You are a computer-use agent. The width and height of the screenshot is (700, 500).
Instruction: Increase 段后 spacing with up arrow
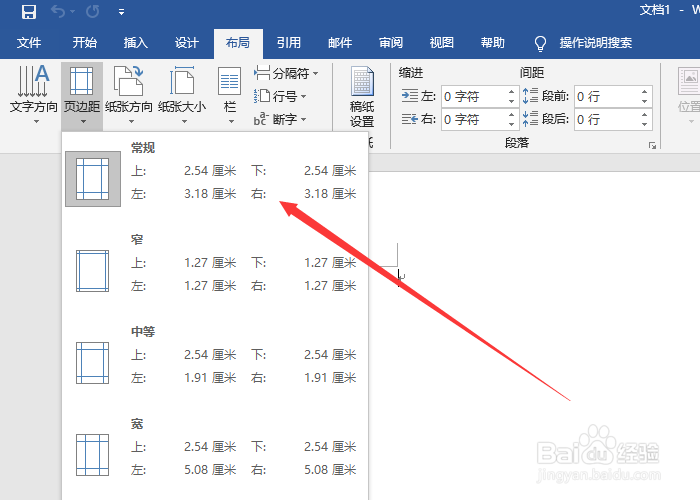[x=644, y=115]
